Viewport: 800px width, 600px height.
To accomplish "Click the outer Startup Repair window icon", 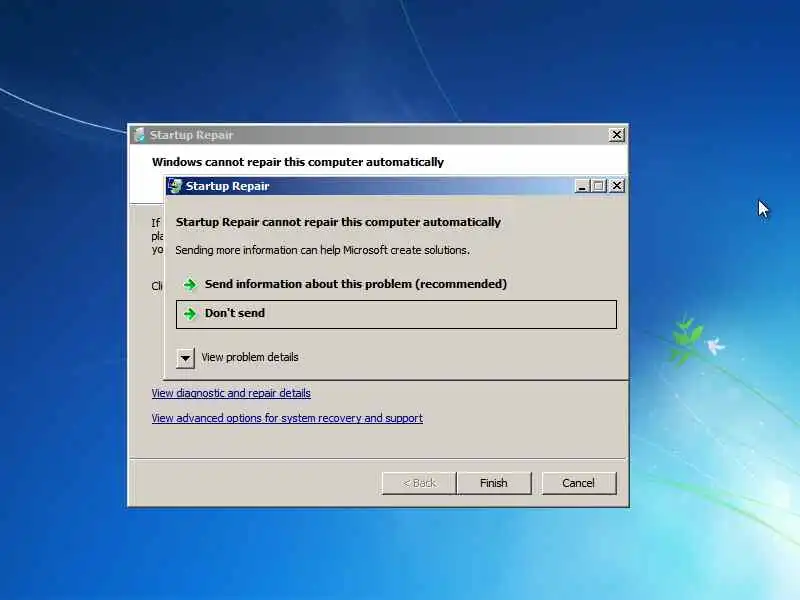I will click(x=139, y=135).
